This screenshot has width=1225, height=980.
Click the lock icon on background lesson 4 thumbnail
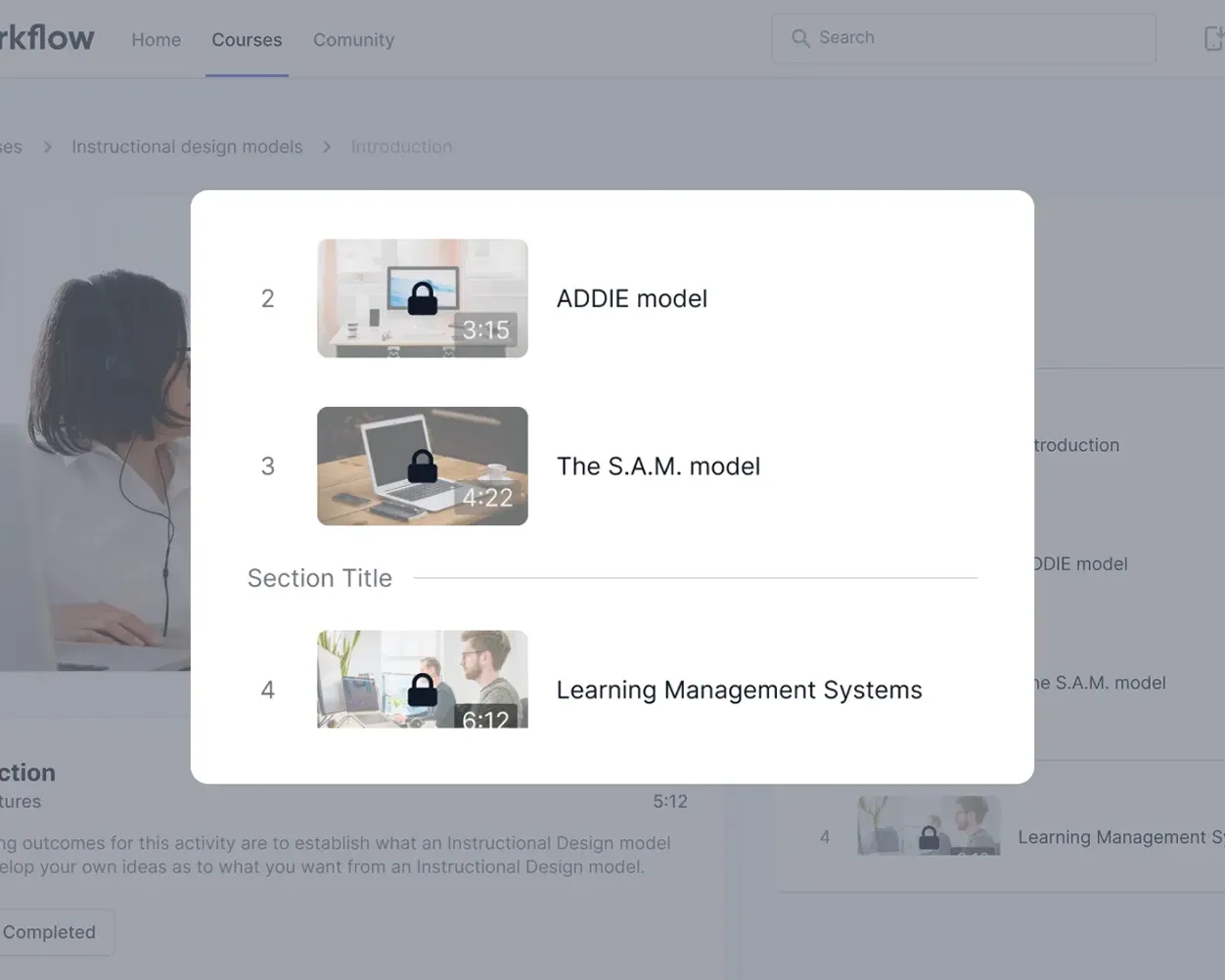(x=929, y=837)
